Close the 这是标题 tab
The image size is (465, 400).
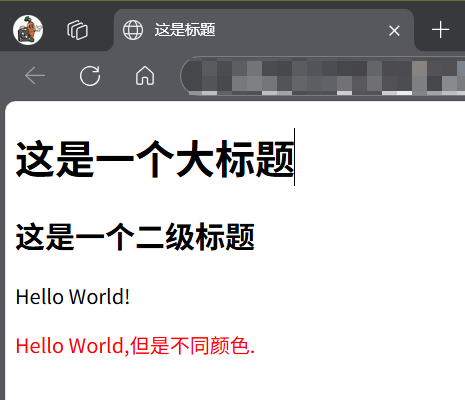tap(394, 31)
